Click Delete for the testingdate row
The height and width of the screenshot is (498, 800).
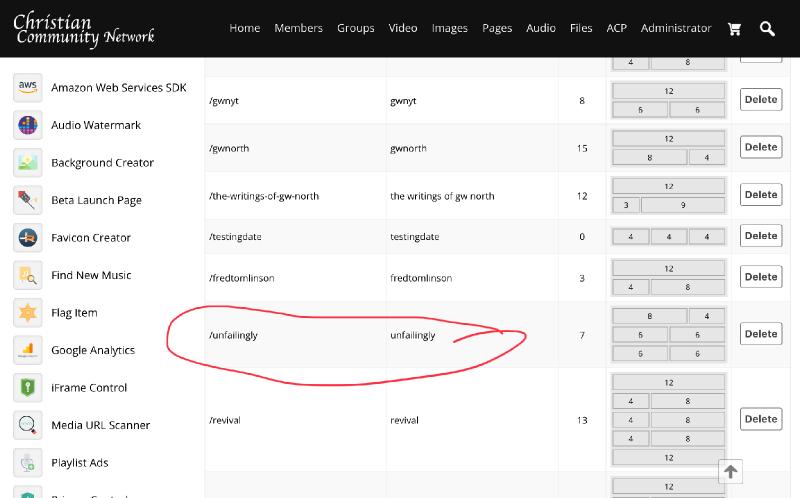760,236
